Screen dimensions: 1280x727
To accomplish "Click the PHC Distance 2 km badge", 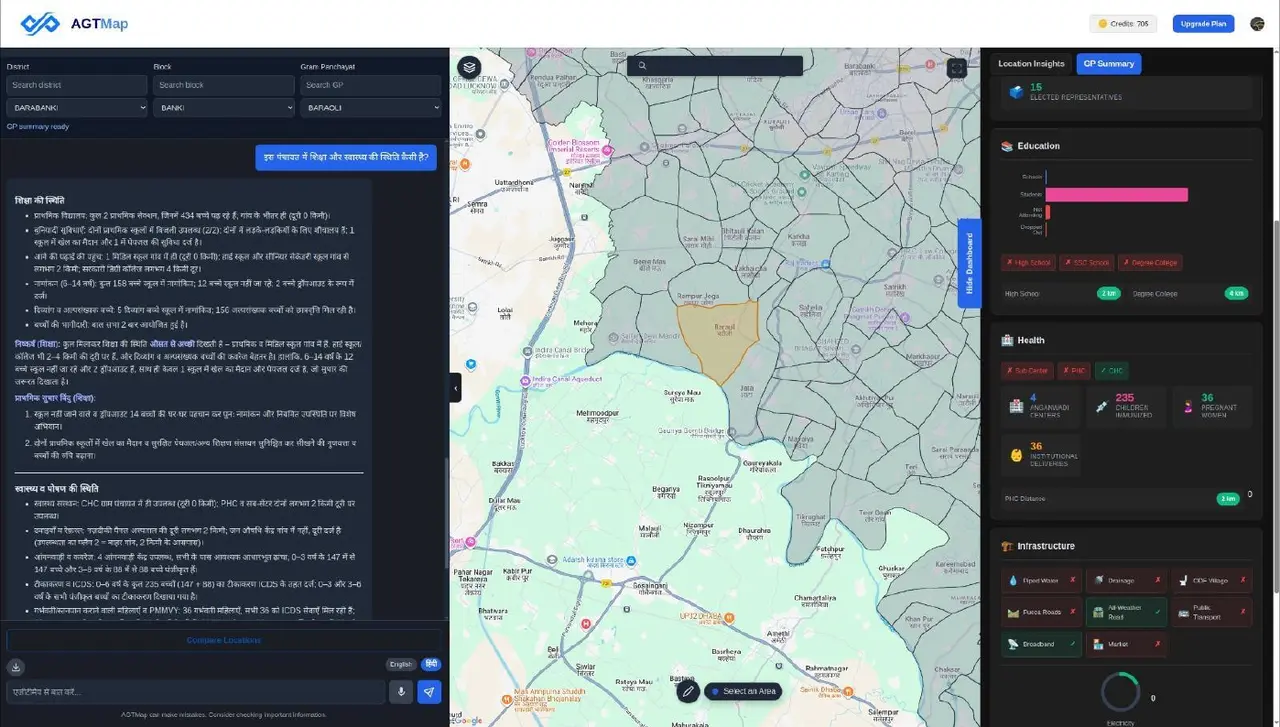I will click(x=1228, y=499).
